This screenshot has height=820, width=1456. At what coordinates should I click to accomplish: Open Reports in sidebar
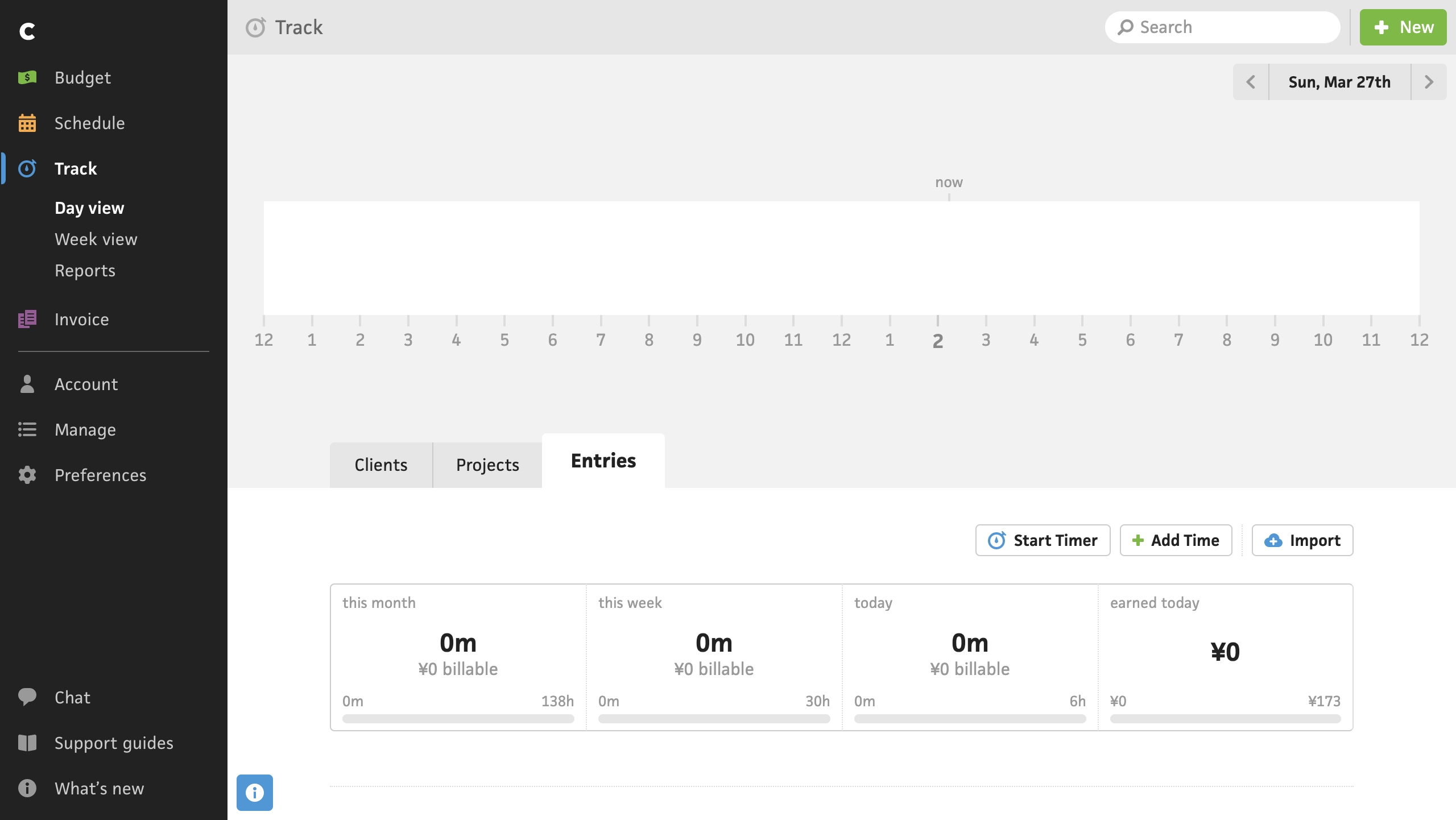coord(85,271)
